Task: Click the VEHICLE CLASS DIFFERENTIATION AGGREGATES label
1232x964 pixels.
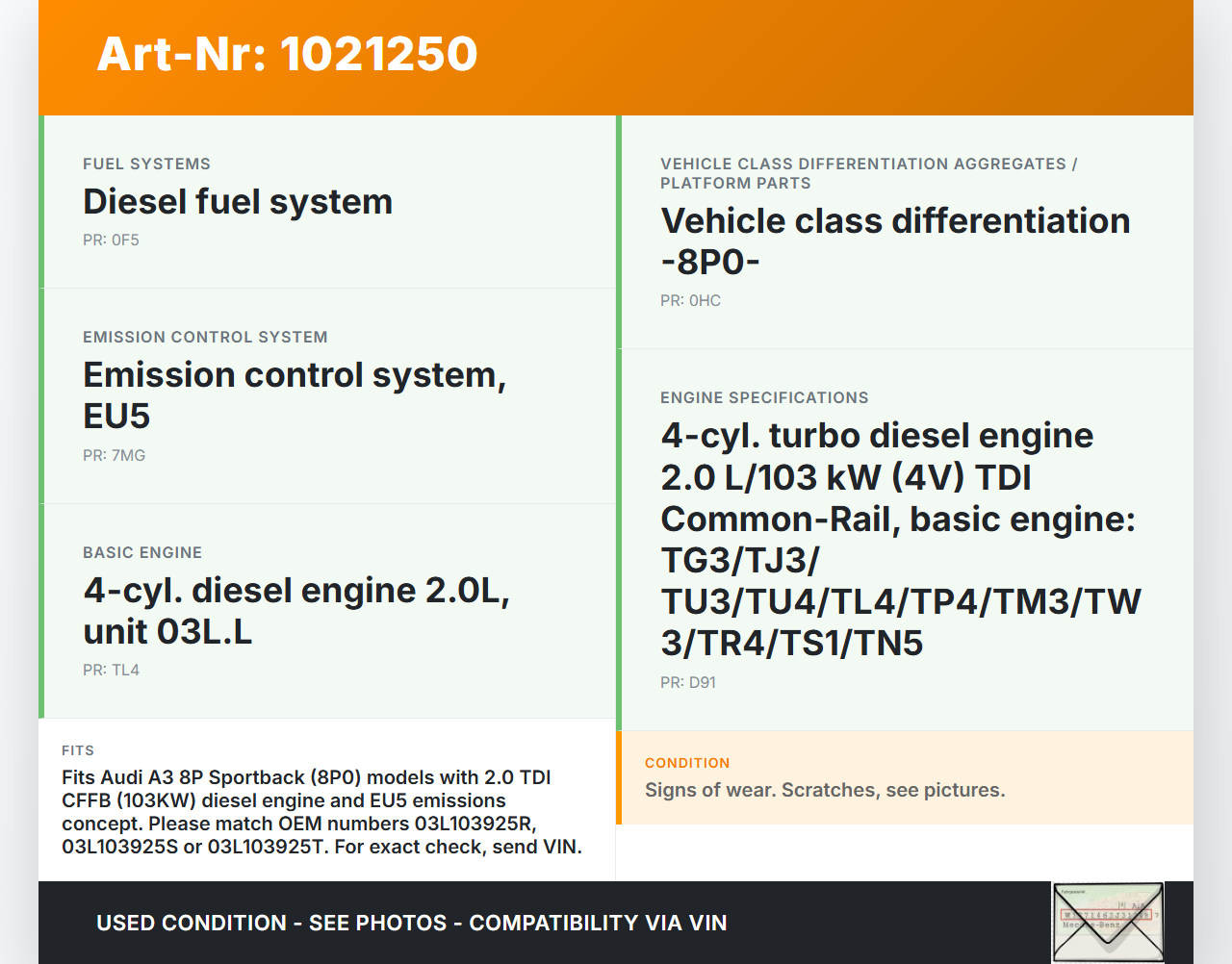Action: point(868,174)
